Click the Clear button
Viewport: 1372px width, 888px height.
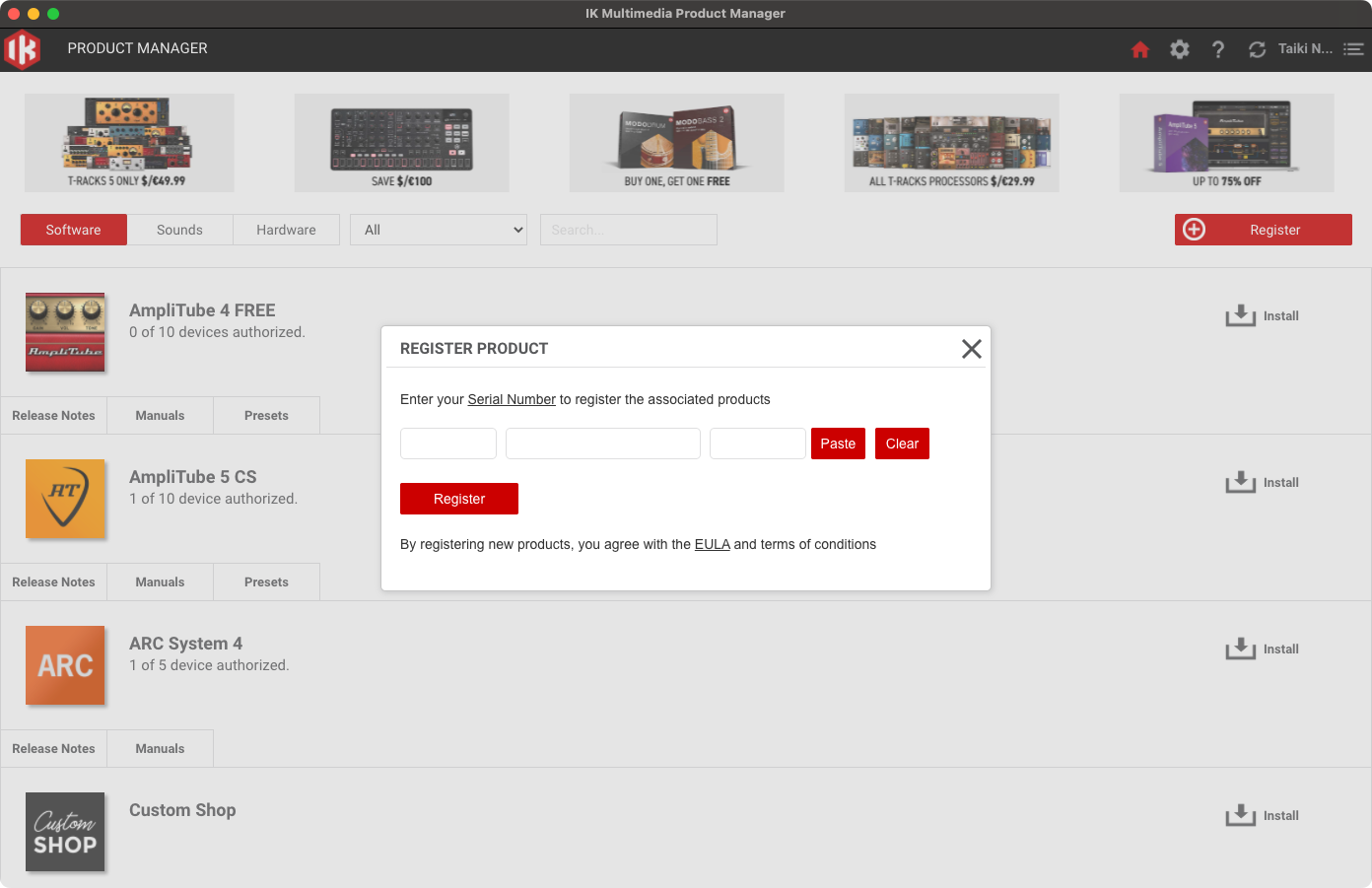pos(902,444)
